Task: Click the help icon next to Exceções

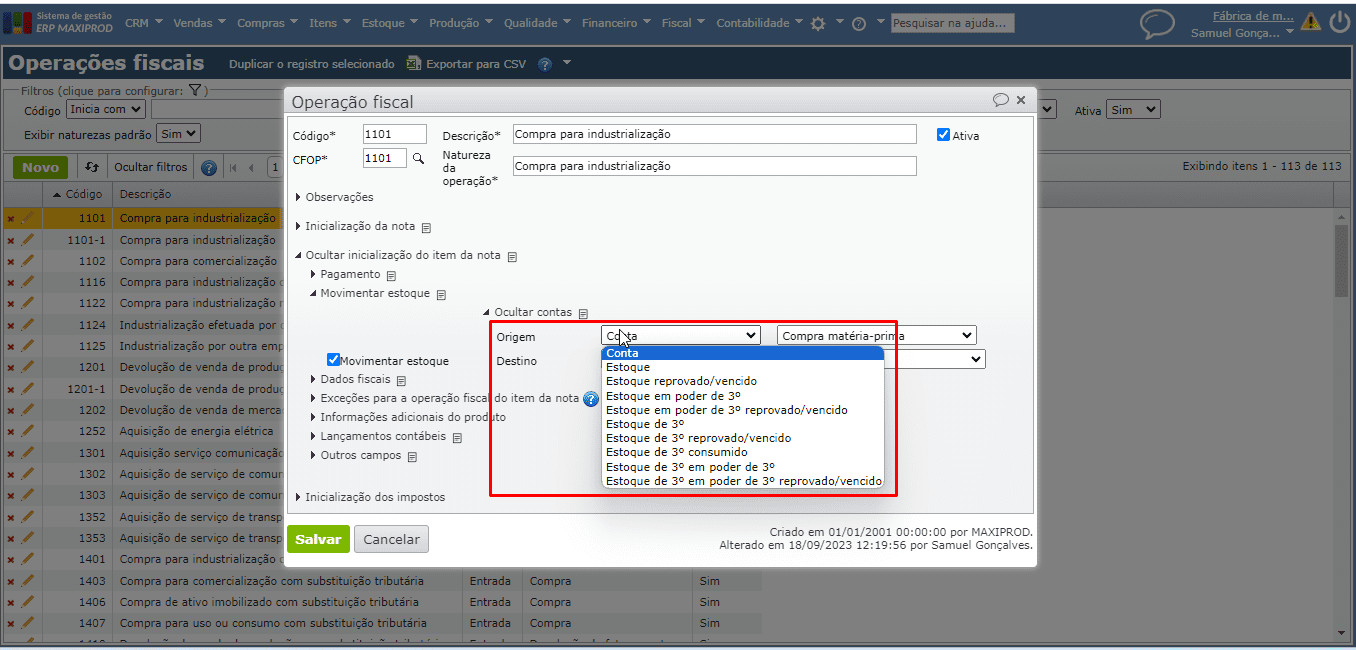Action: pyautogui.click(x=591, y=399)
